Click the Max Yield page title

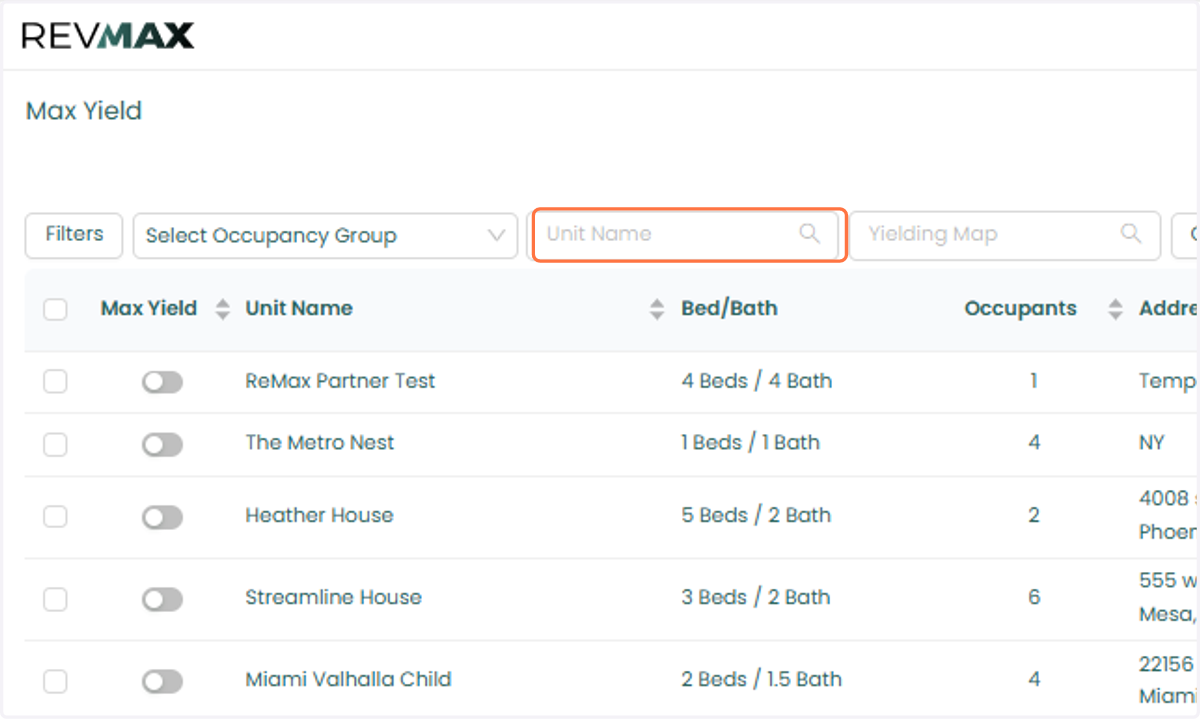[x=84, y=110]
